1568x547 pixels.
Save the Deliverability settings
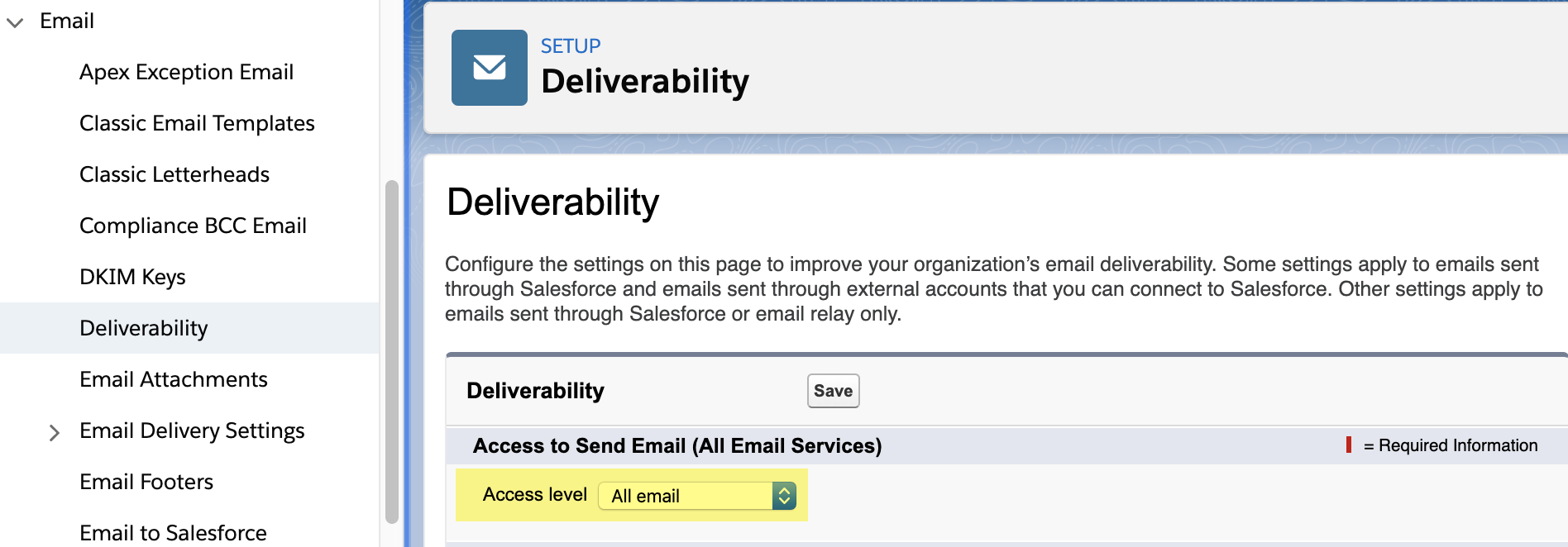point(833,391)
